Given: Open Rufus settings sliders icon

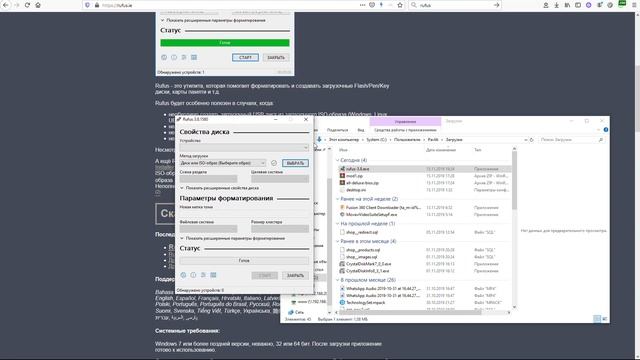Looking at the screenshot, I should 203,275.
